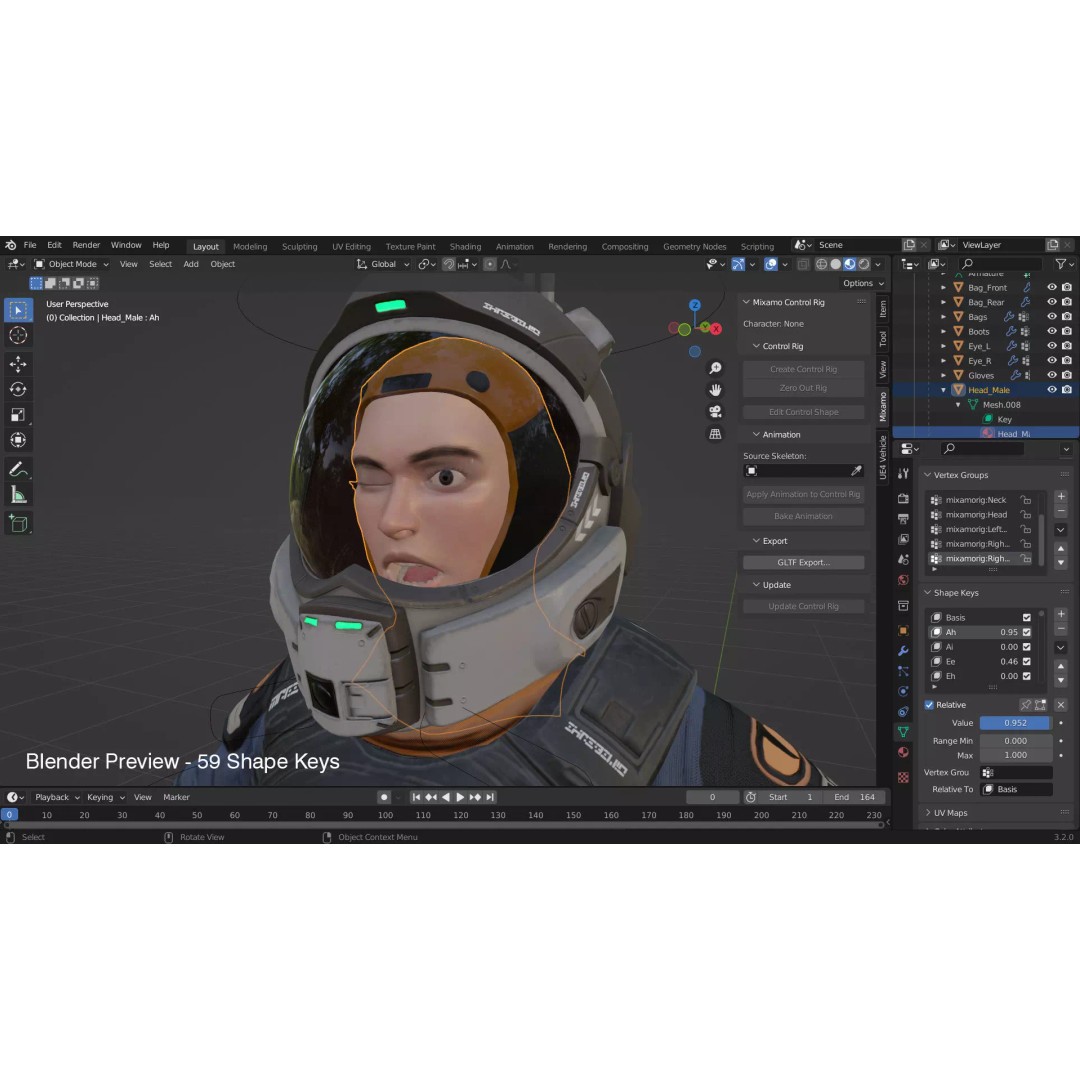Collapse the Animation subpanel
Screen dimensions: 1080x1080
756,435
